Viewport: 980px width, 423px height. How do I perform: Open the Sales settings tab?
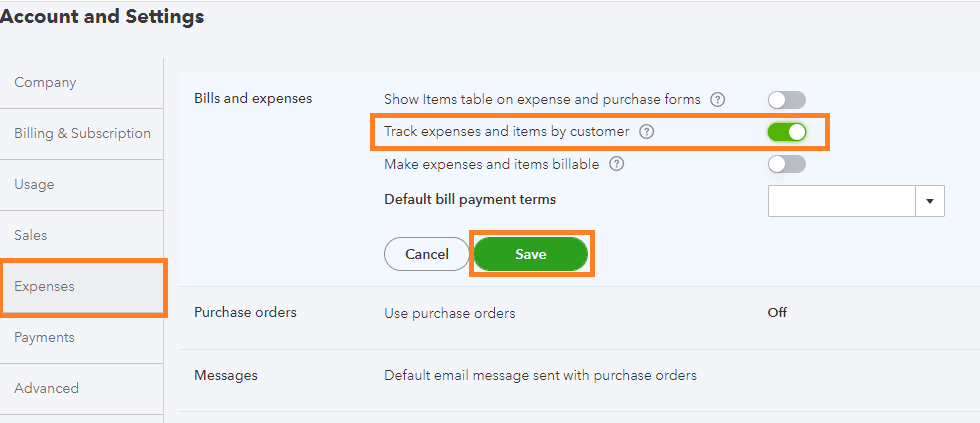31,236
